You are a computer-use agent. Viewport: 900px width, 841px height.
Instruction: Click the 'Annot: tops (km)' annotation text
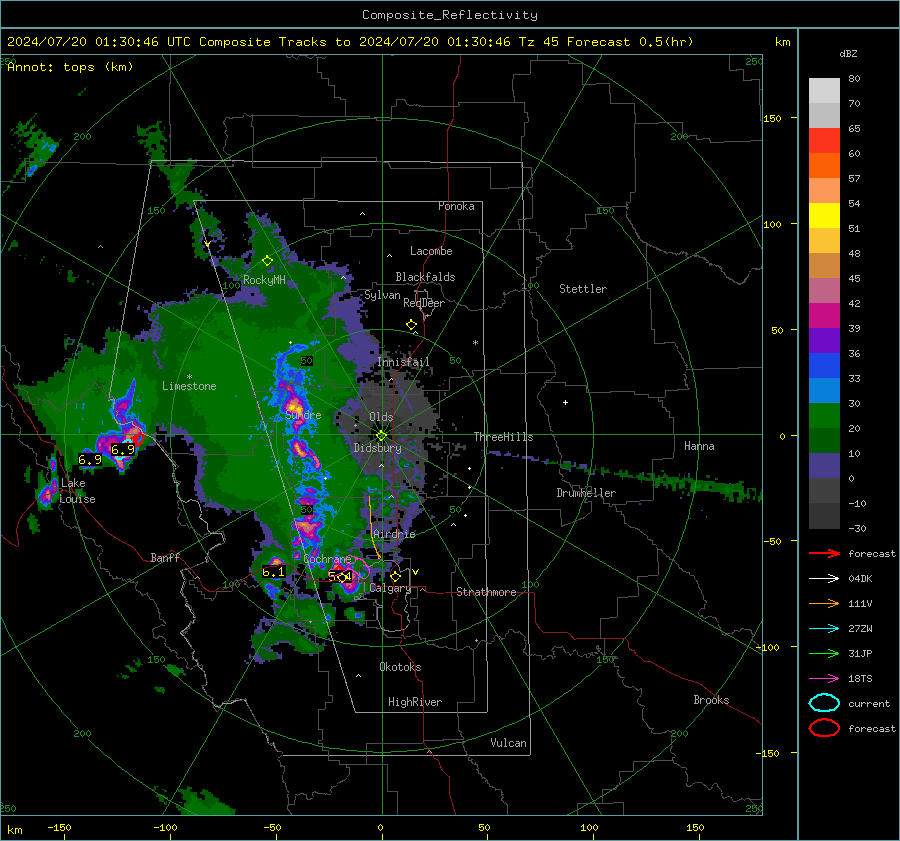[x=70, y=67]
